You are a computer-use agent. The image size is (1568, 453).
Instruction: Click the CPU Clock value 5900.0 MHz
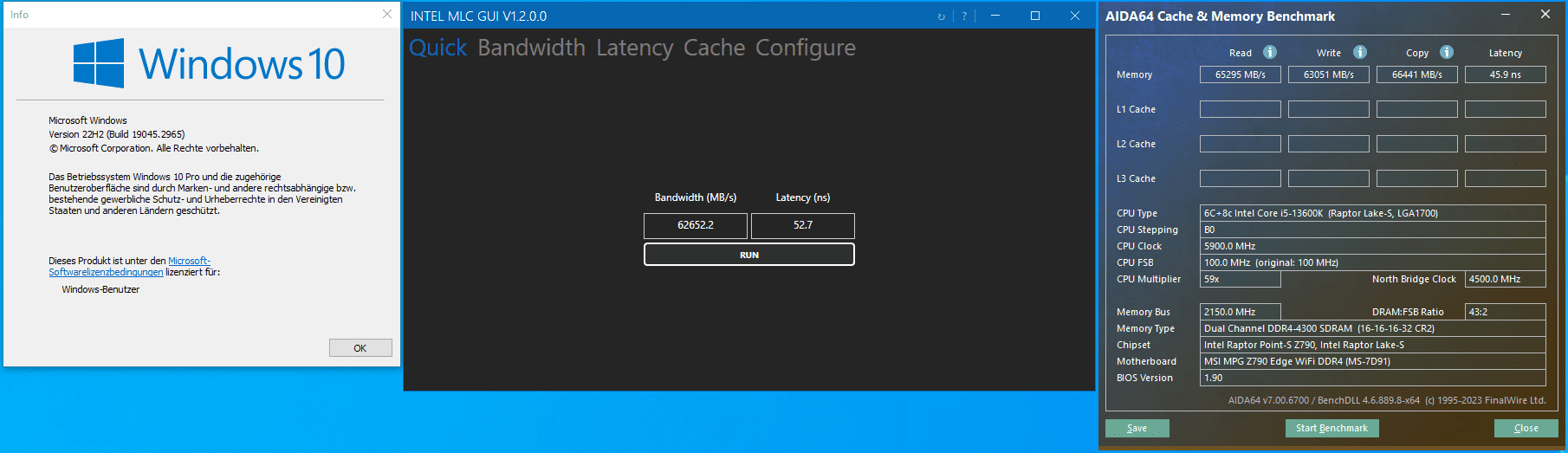(1373, 246)
